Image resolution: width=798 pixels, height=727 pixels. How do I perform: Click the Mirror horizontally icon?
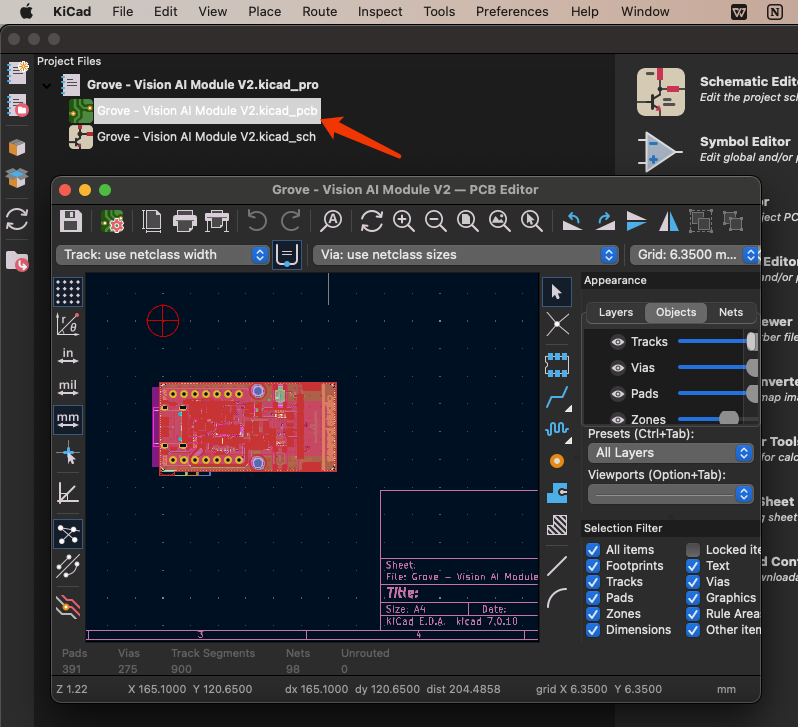[x=669, y=221]
